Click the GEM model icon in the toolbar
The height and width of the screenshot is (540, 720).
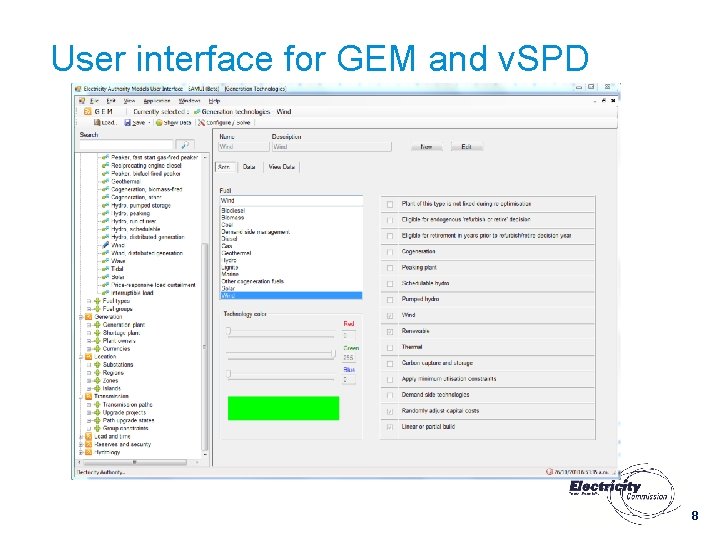pyautogui.click(x=87, y=112)
